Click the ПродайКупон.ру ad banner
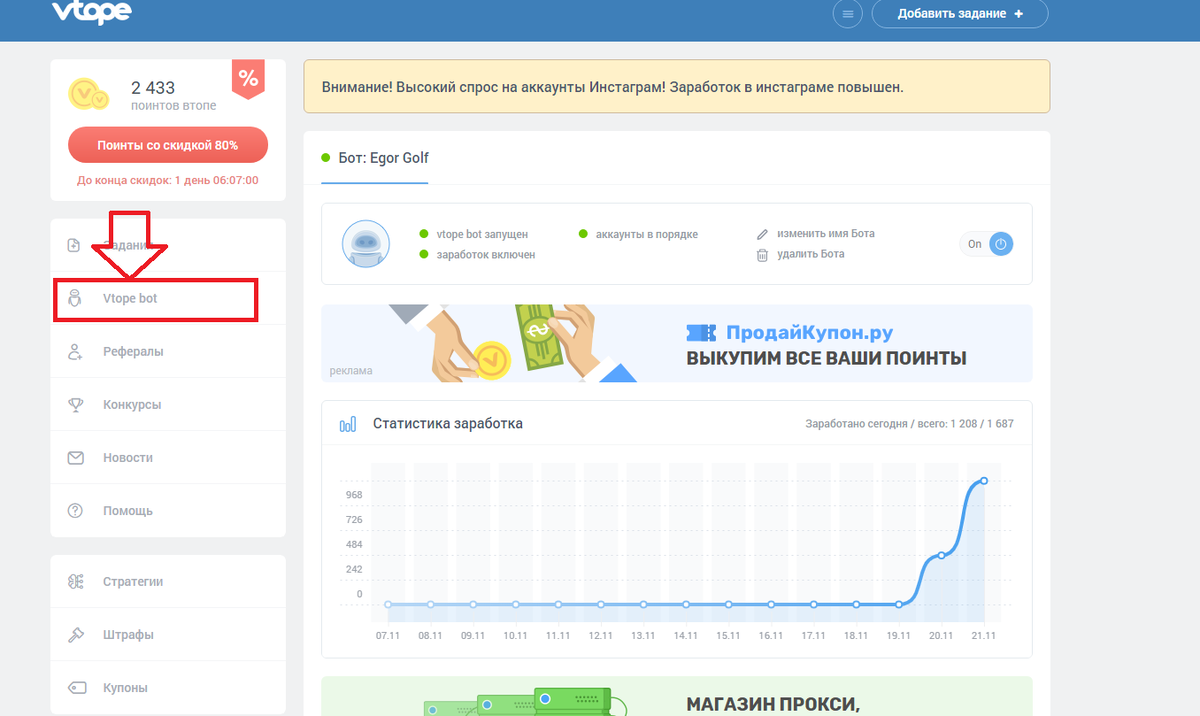This screenshot has width=1200, height=716. [677, 343]
